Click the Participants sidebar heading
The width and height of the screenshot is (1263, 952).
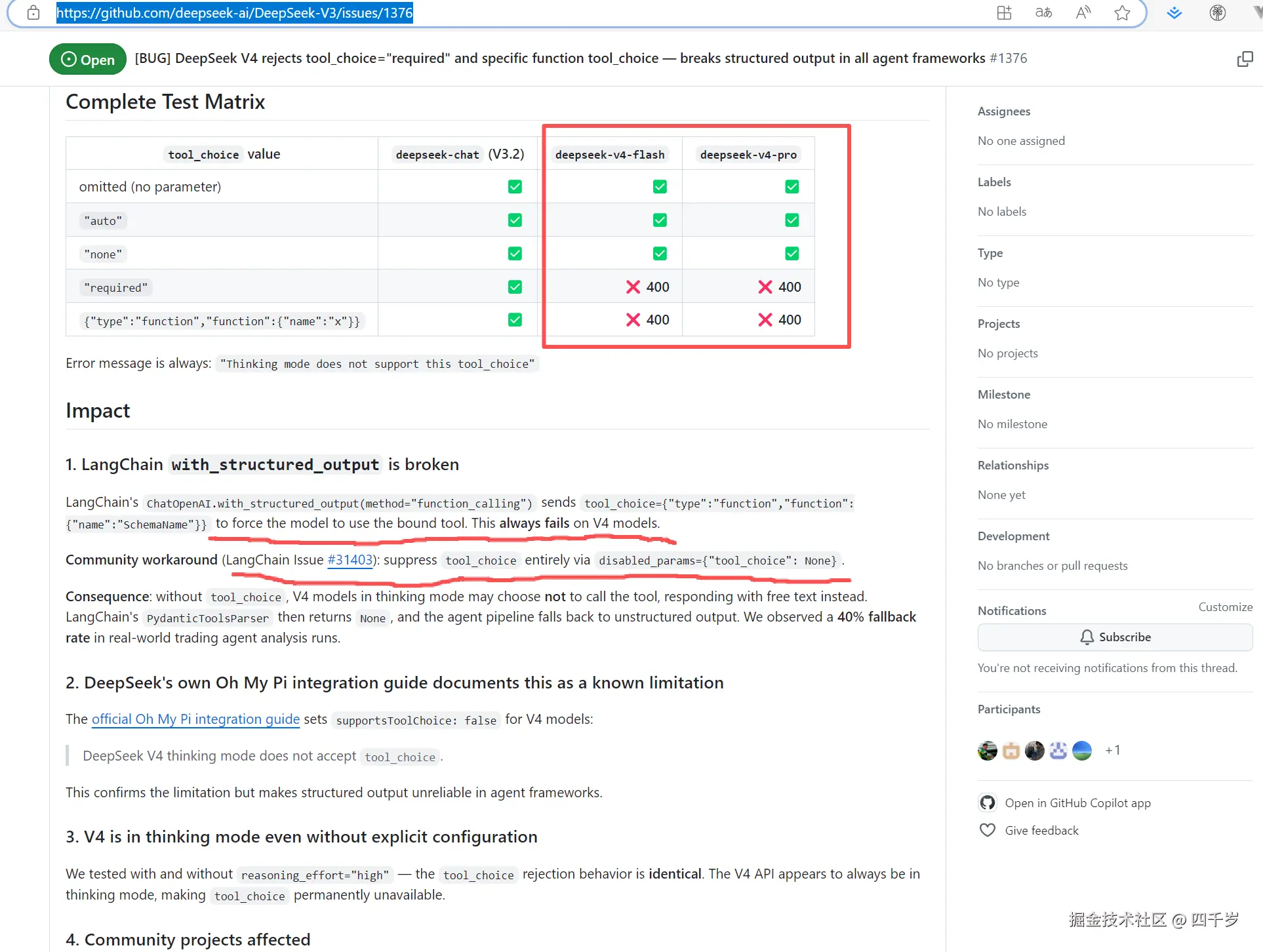(1009, 709)
